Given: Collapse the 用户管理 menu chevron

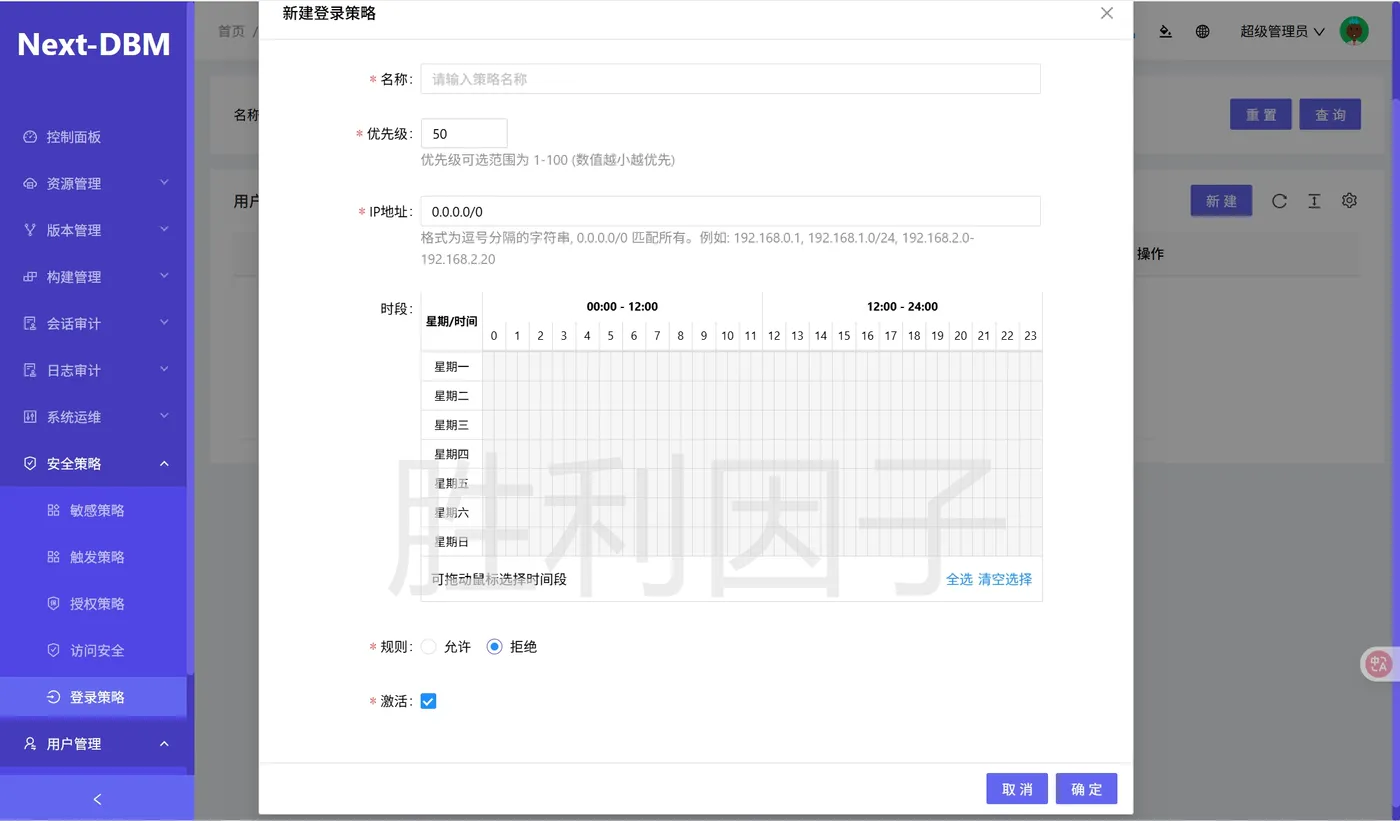Looking at the screenshot, I should 165,743.
